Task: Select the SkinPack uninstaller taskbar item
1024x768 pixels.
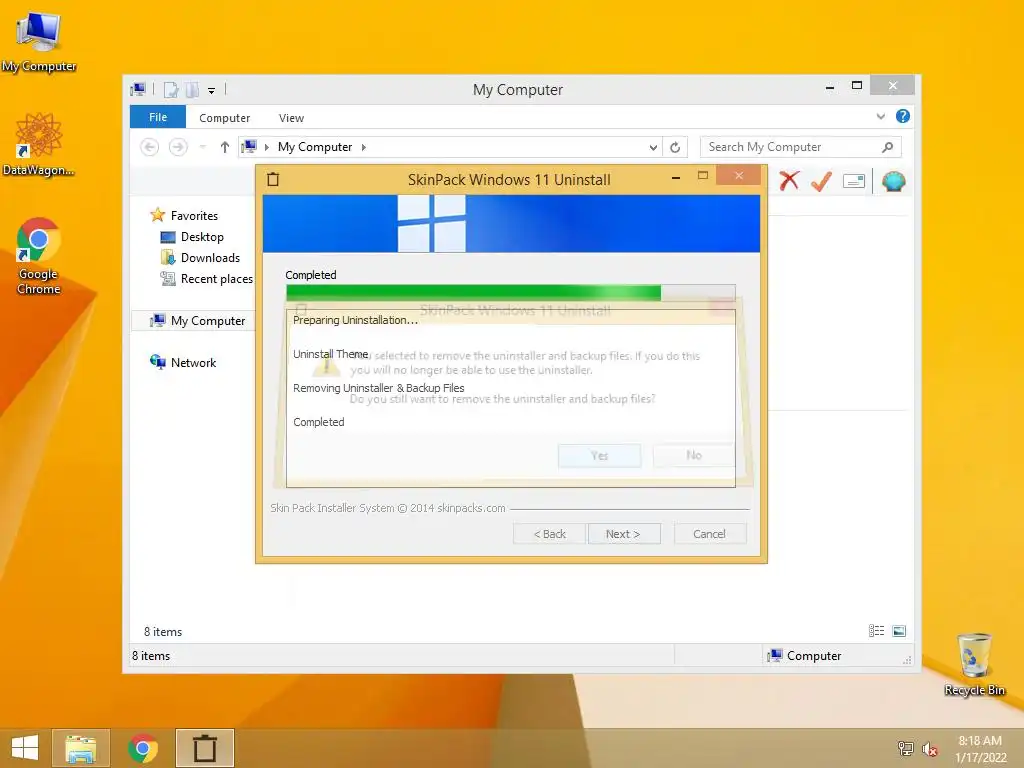Action: 204,748
